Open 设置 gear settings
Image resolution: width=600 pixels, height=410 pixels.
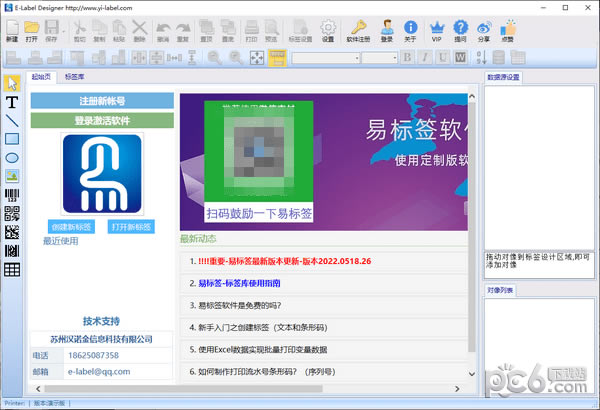[x=328, y=31]
